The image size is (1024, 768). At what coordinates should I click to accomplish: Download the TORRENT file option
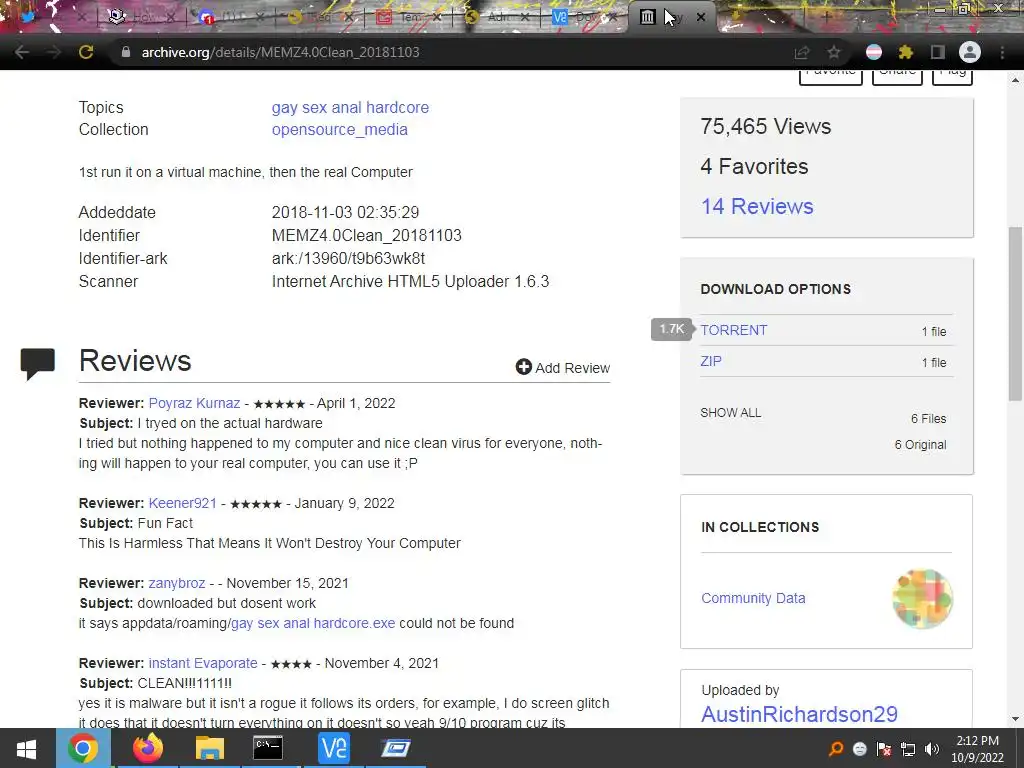[733, 330]
